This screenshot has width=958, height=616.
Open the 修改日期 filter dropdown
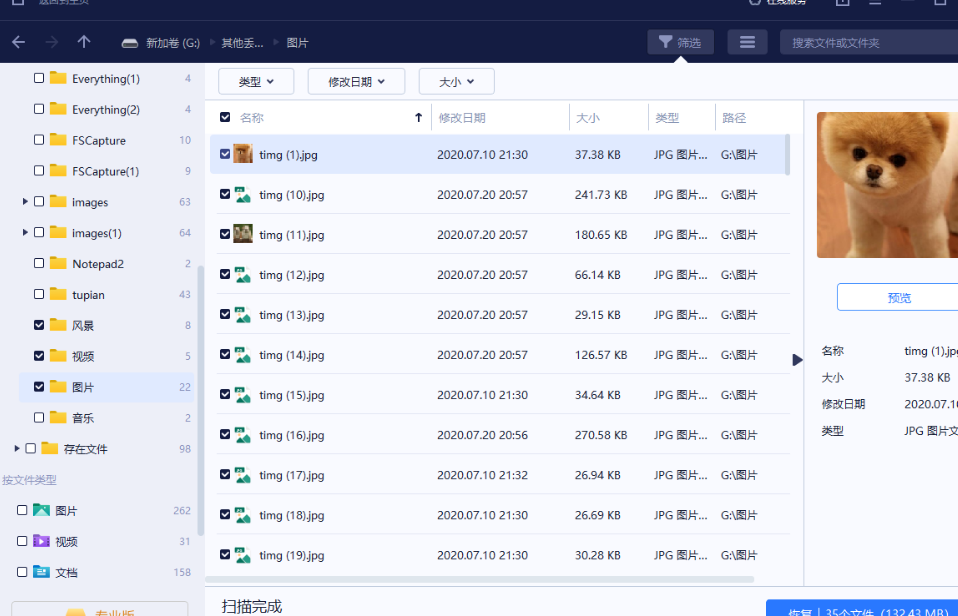pyautogui.click(x=355, y=82)
